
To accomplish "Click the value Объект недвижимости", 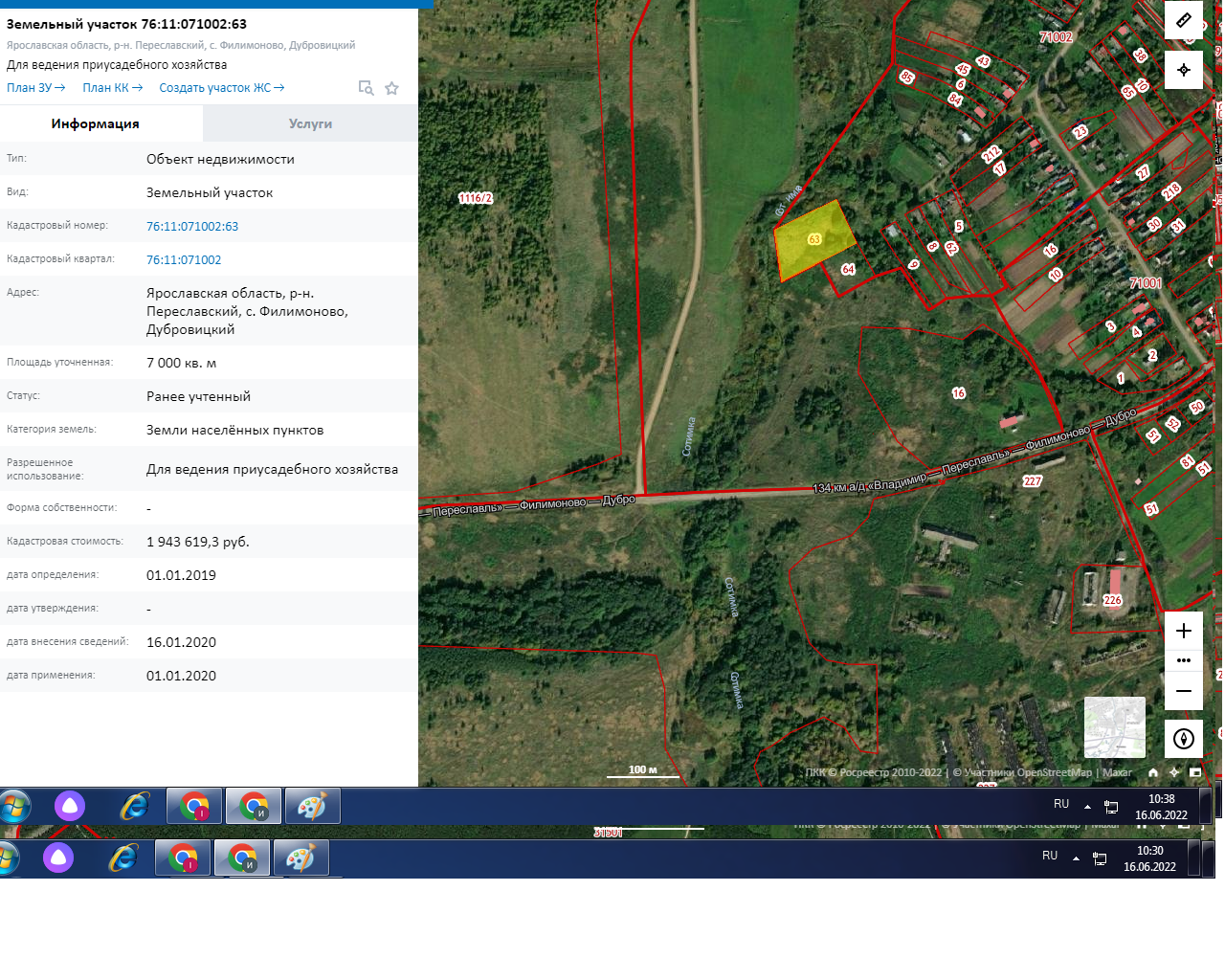I will click(220, 160).
